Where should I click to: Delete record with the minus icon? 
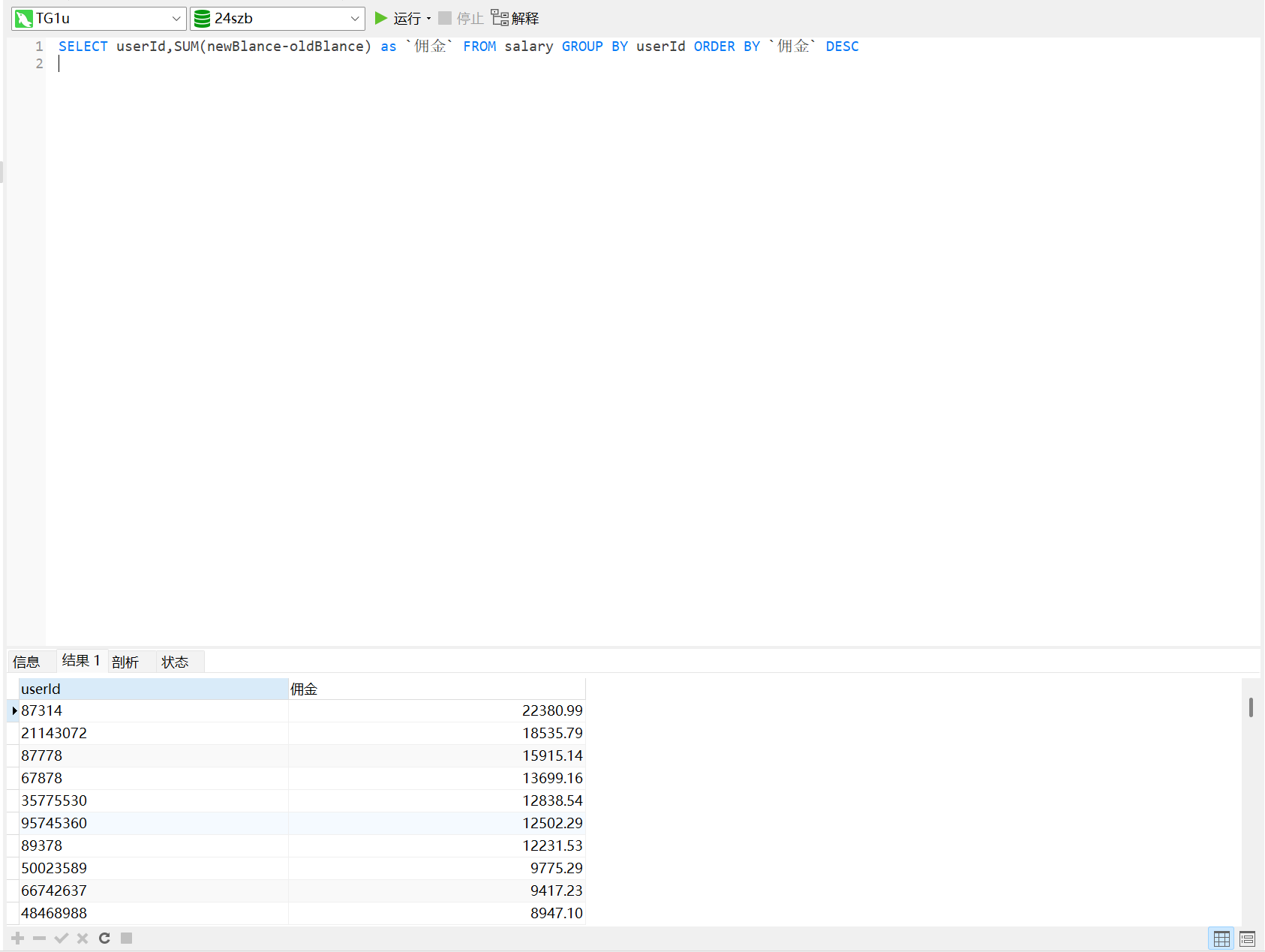pos(40,938)
